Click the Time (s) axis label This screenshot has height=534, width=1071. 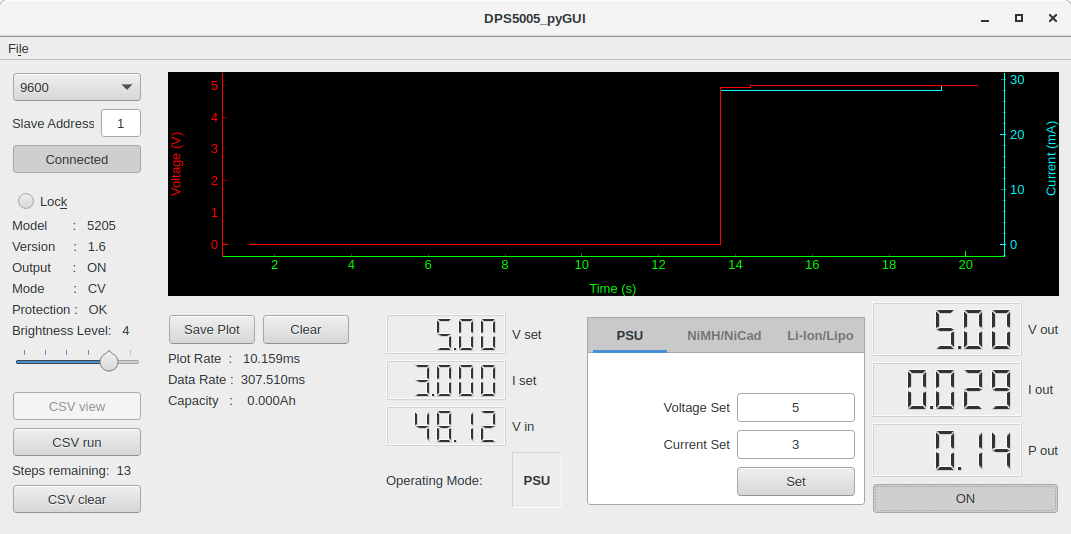click(613, 289)
